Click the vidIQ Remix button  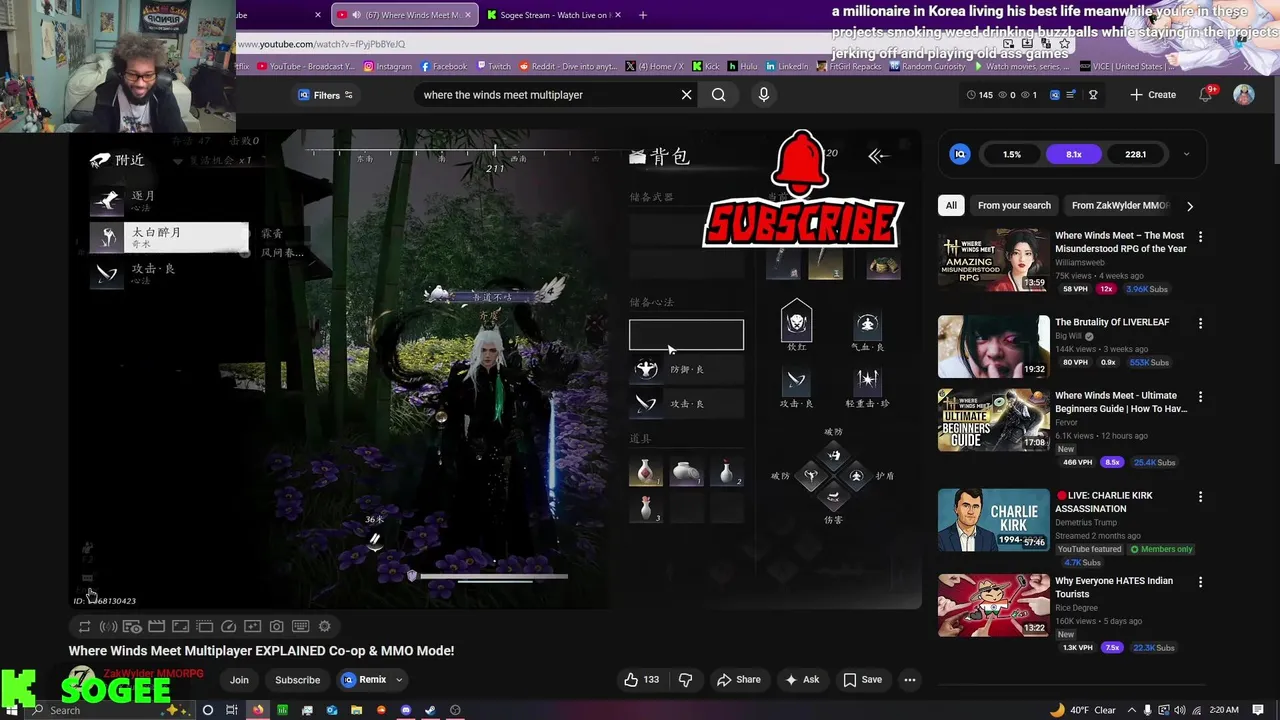coord(364,680)
